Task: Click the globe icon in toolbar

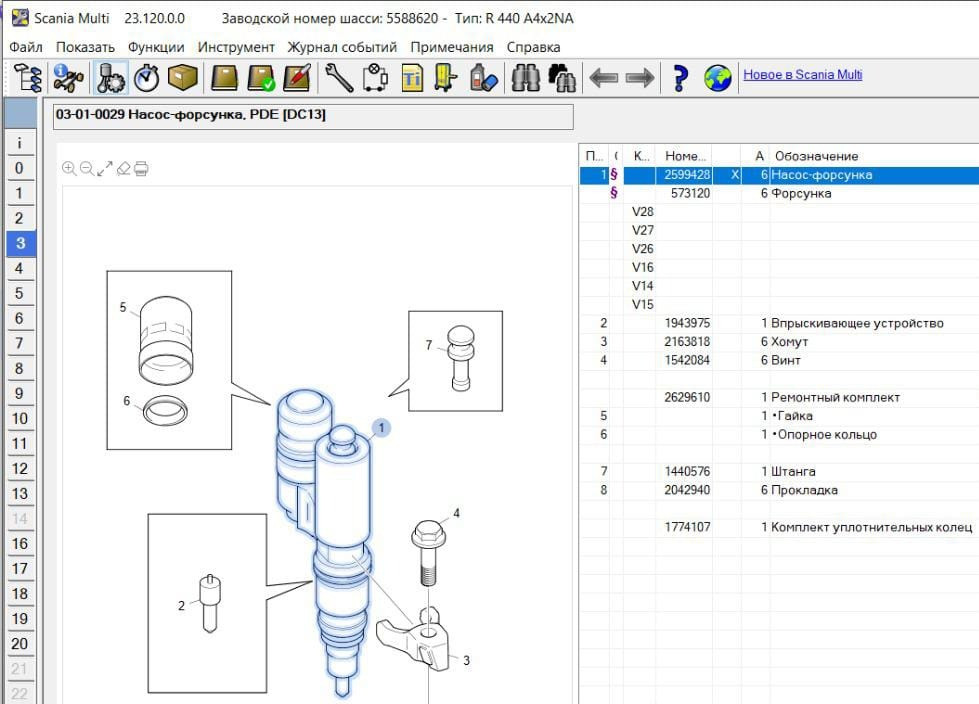Action: 717,78
